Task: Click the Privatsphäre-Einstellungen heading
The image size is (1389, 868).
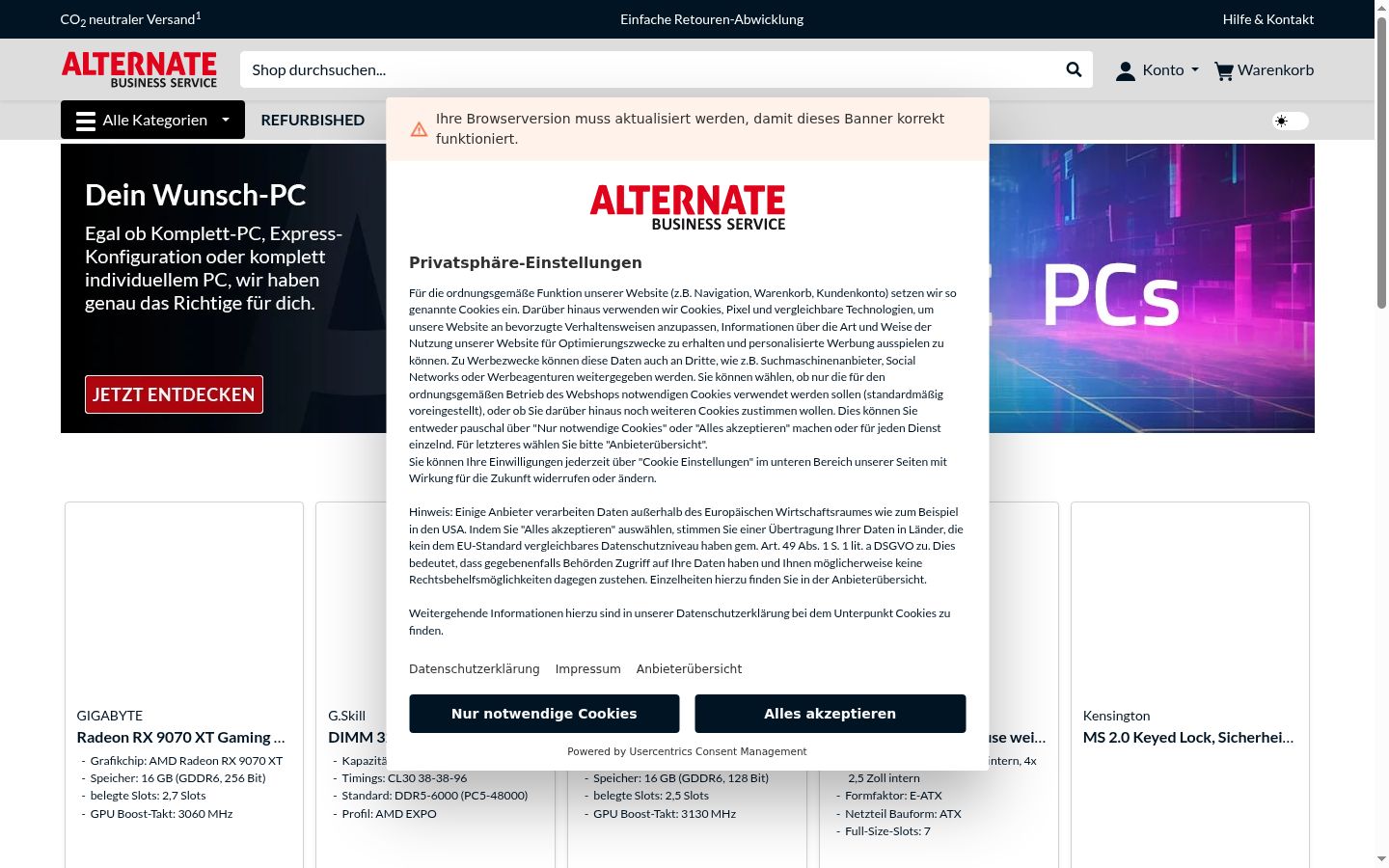Action: 526,262
